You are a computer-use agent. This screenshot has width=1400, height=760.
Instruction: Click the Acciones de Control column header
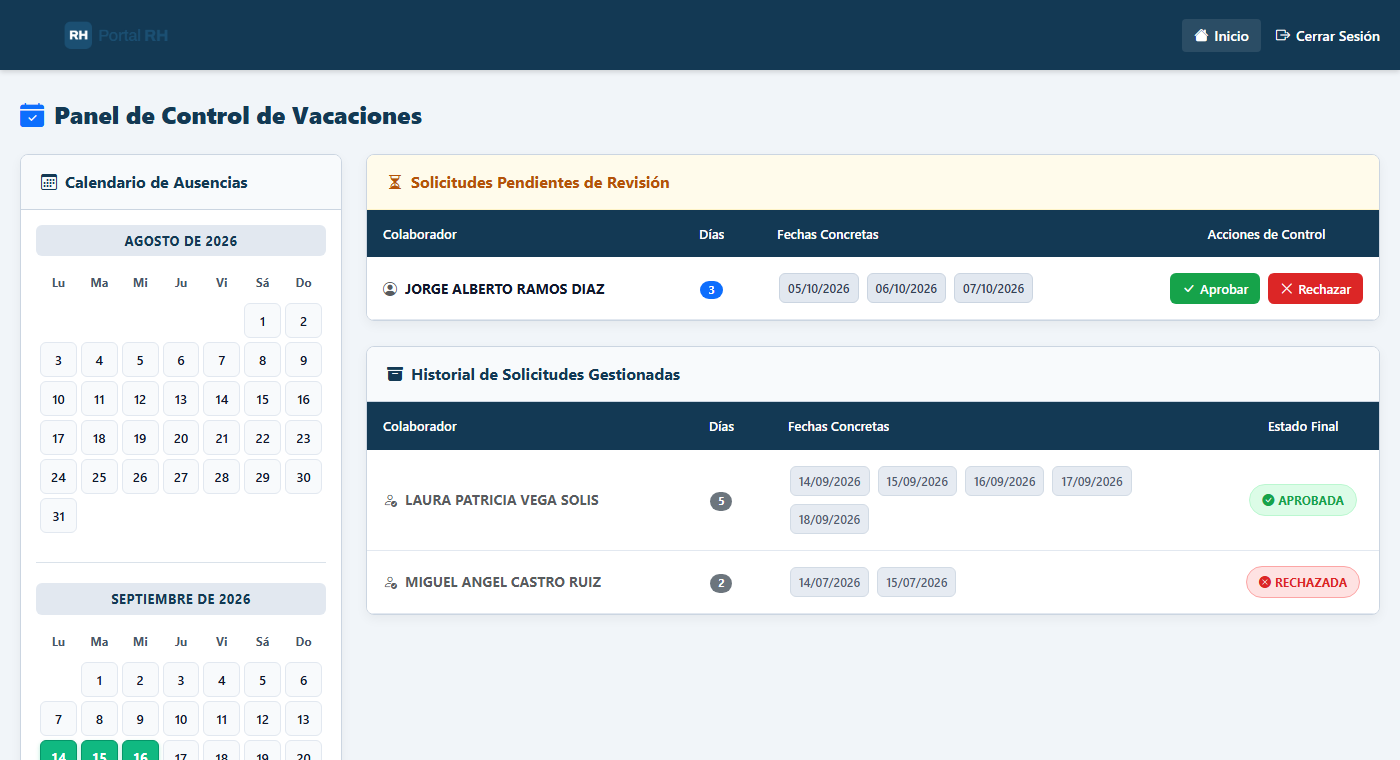(x=1266, y=234)
